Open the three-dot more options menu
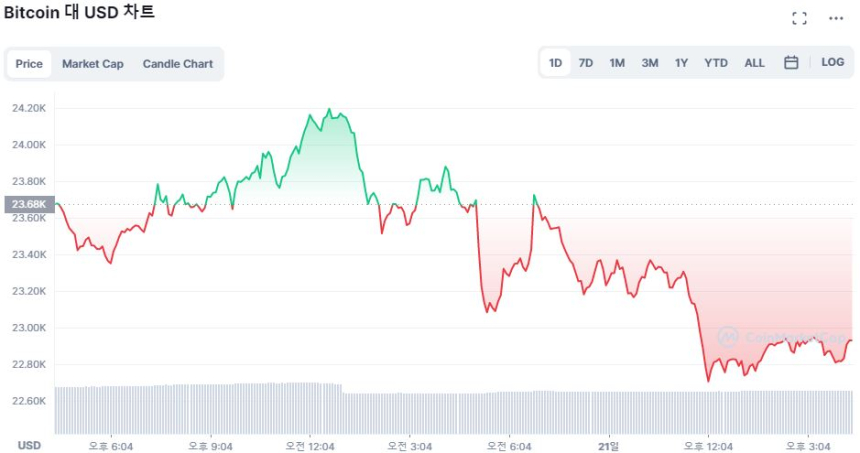The image size is (860, 453). click(x=836, y=18)
